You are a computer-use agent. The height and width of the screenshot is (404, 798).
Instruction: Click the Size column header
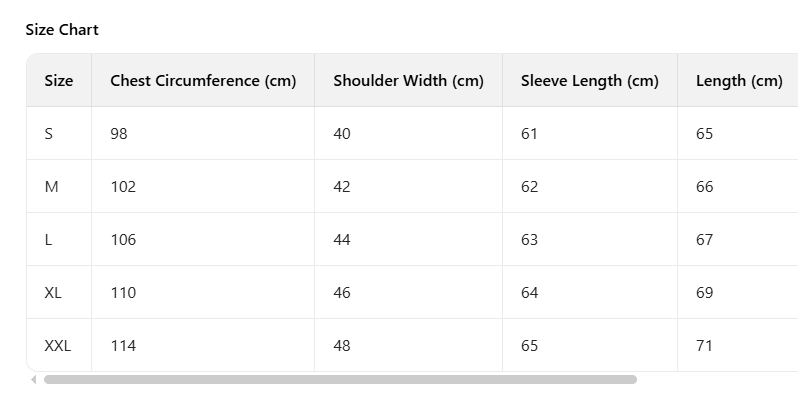coord(59,81)
